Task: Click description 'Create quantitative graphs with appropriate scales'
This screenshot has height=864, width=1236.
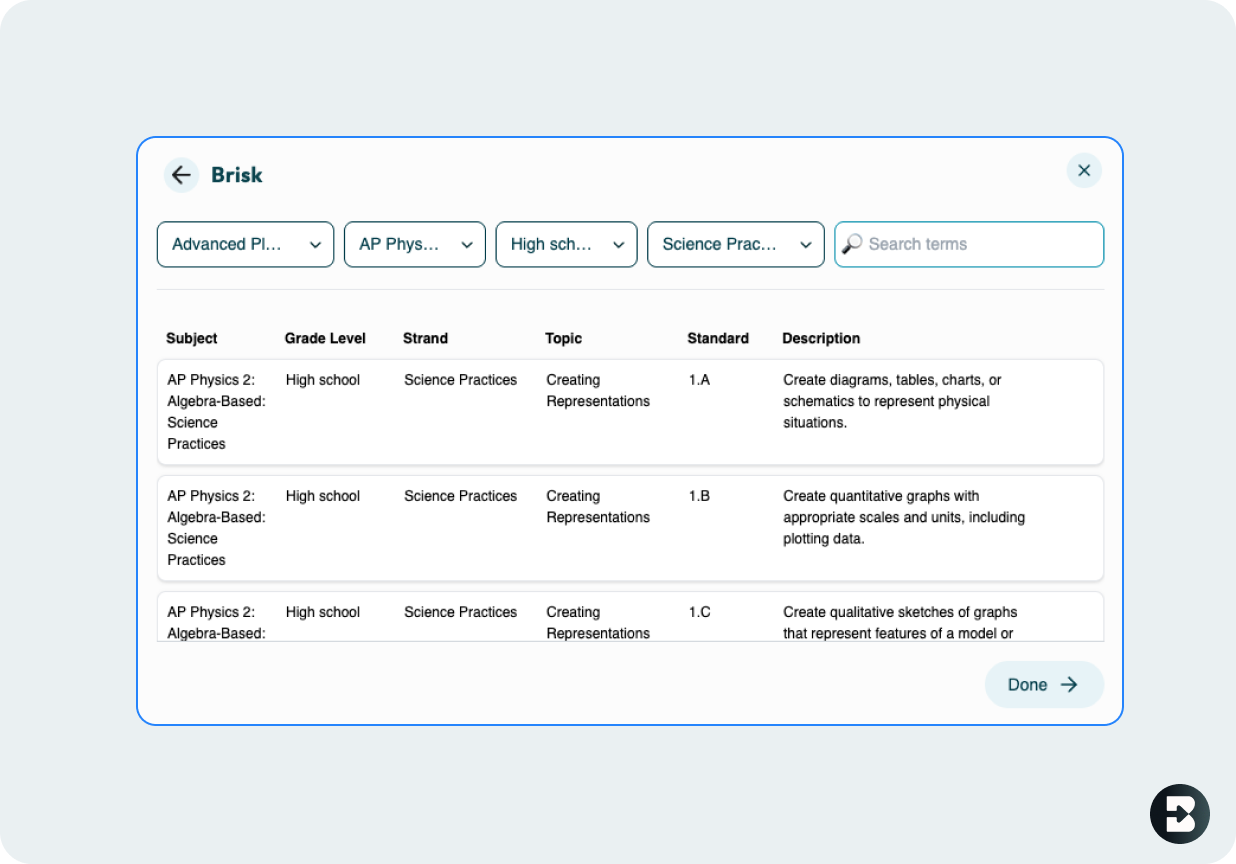Action: (x=904, y=517)
